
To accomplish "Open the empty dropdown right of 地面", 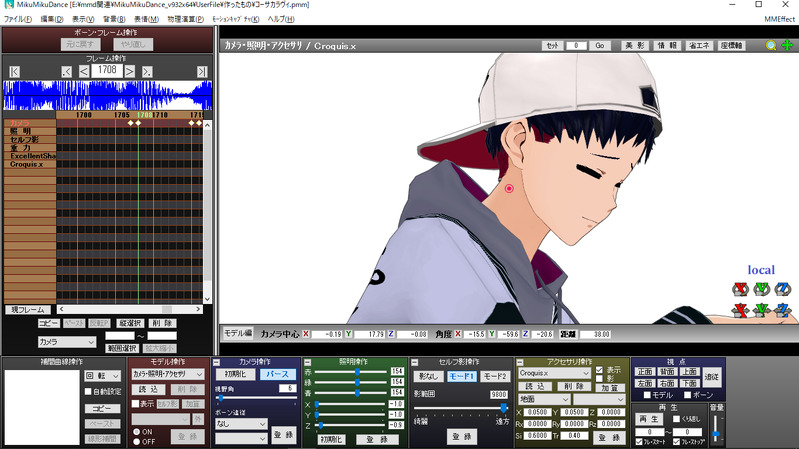I will pos(599,399).
